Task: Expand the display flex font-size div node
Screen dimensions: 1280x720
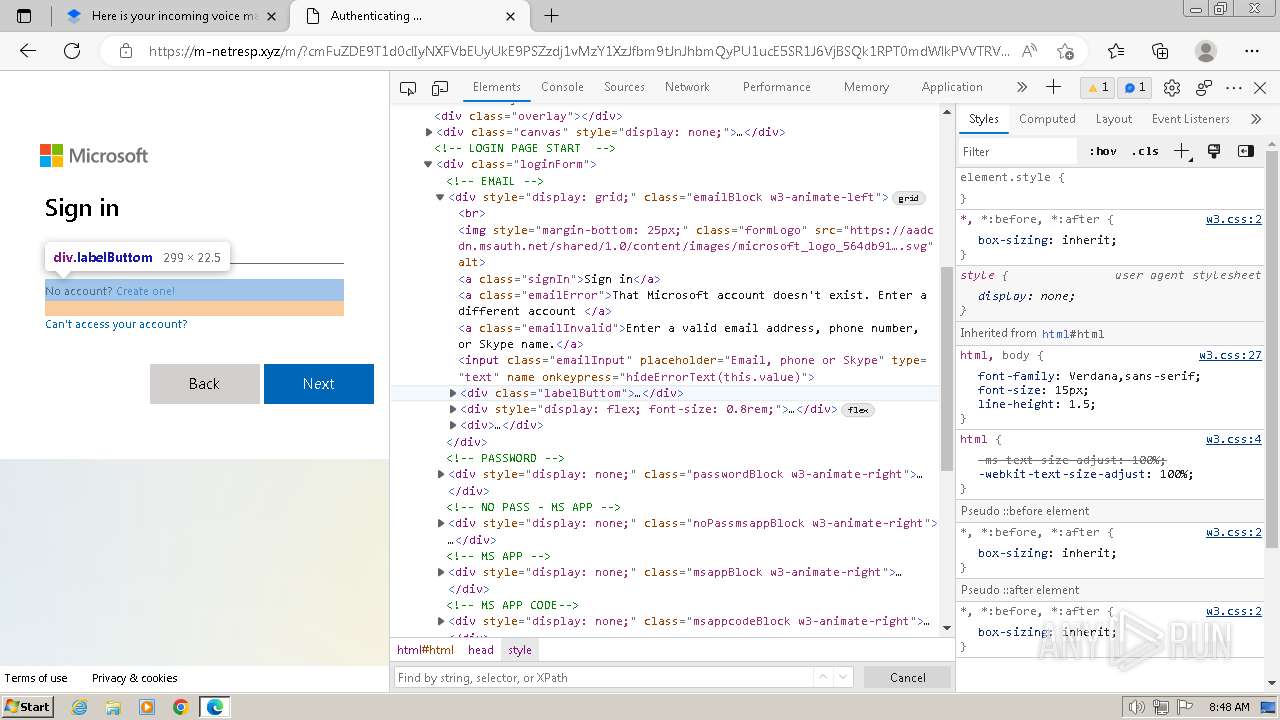Action: 453,409
